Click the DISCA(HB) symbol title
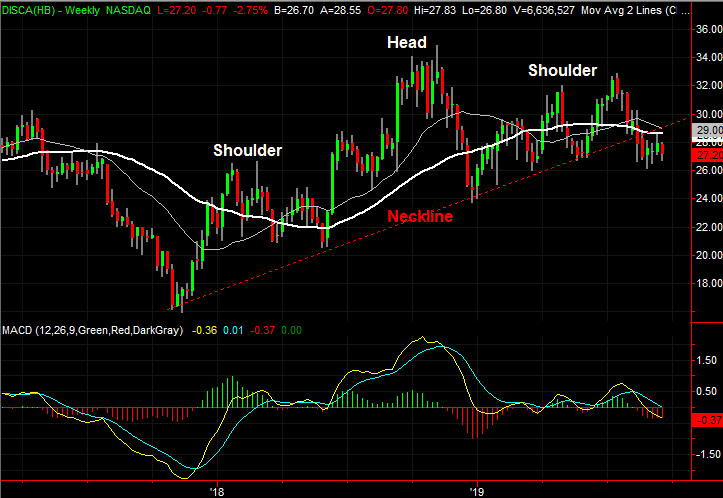 pyautogui.click(x=27, y=10)
